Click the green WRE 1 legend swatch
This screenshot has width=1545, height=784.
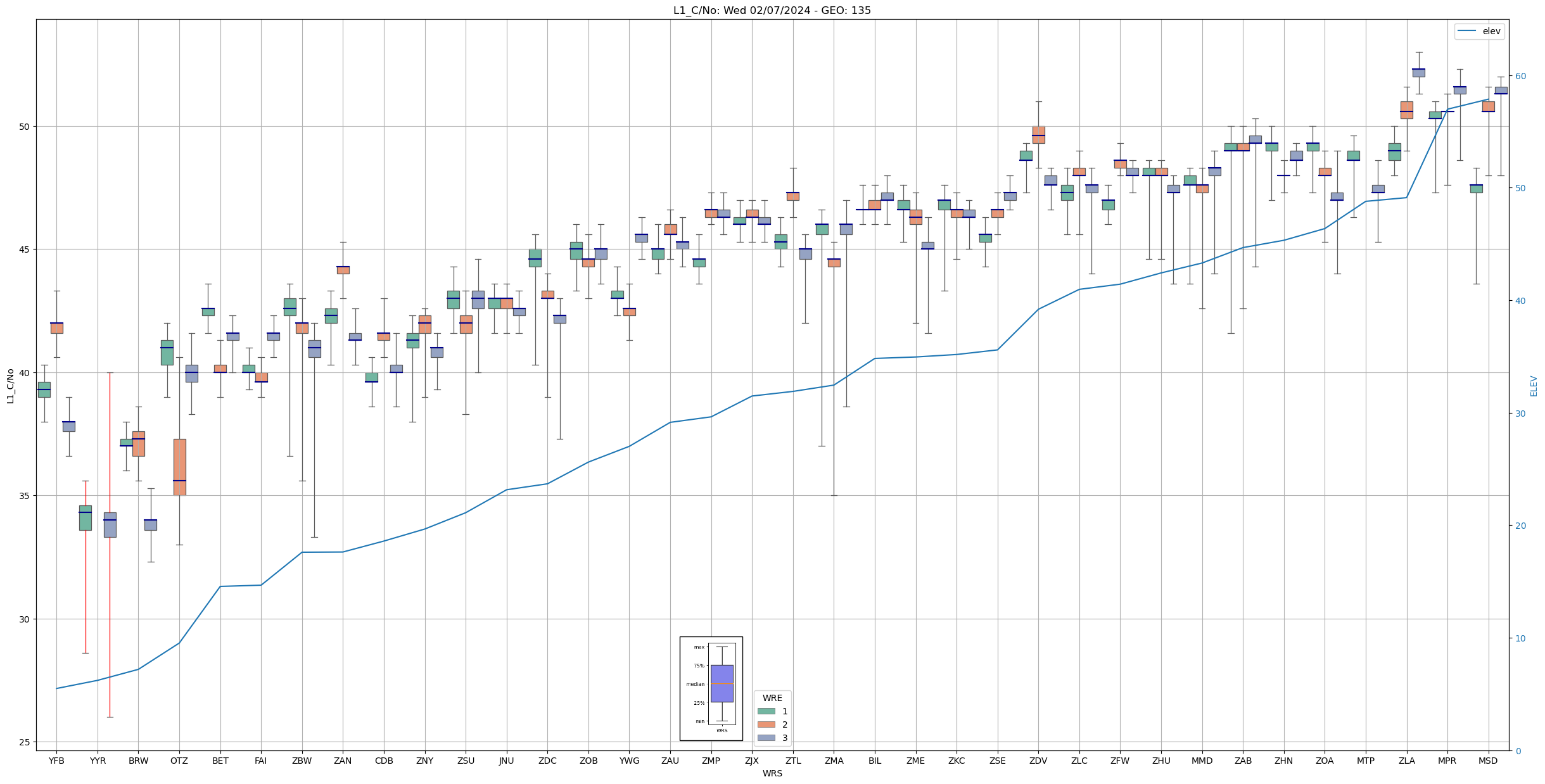766,711
